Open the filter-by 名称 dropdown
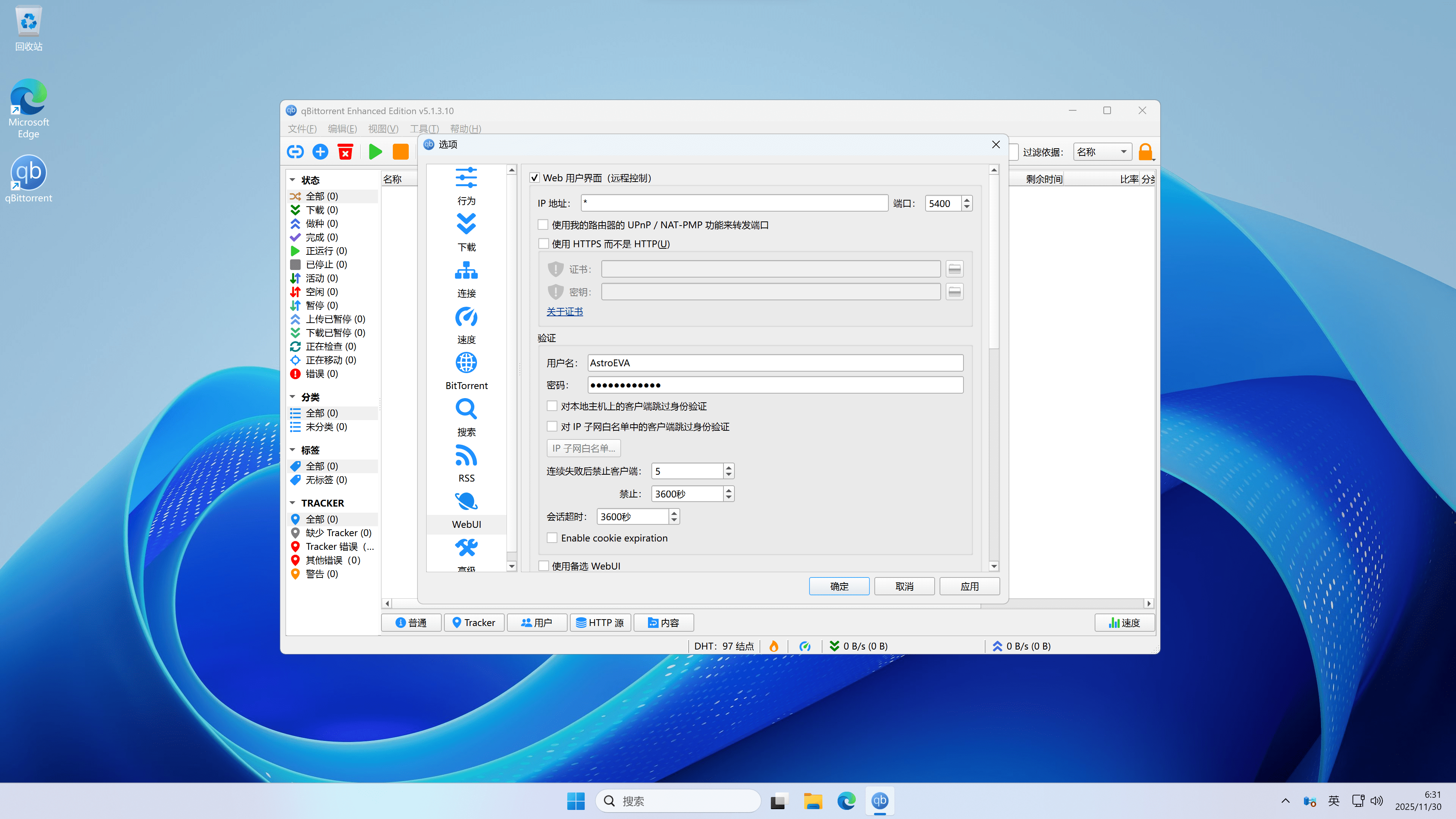Viewport: 1456px width, 819px height. coord(1101,152)
